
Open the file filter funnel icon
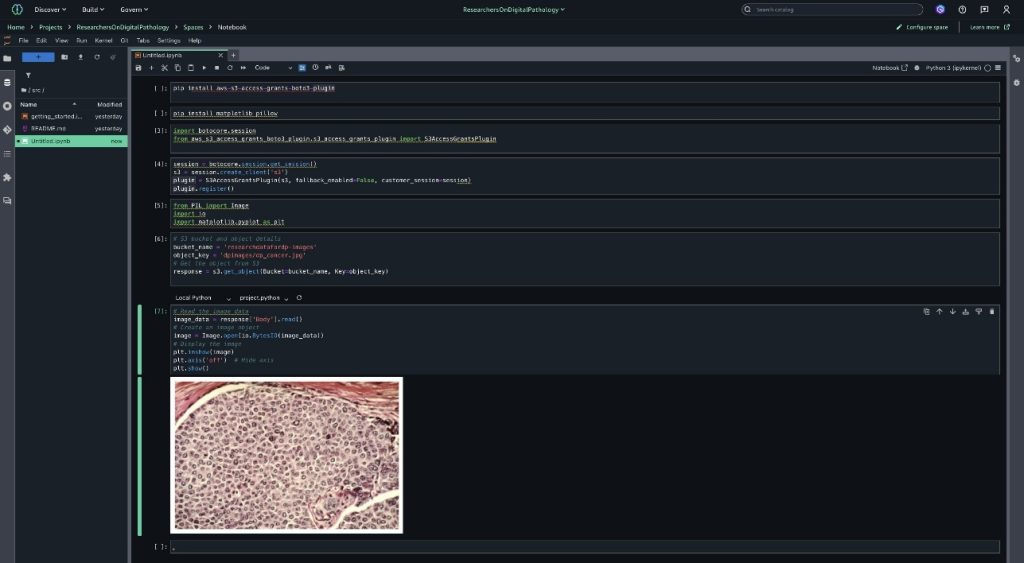28,76
